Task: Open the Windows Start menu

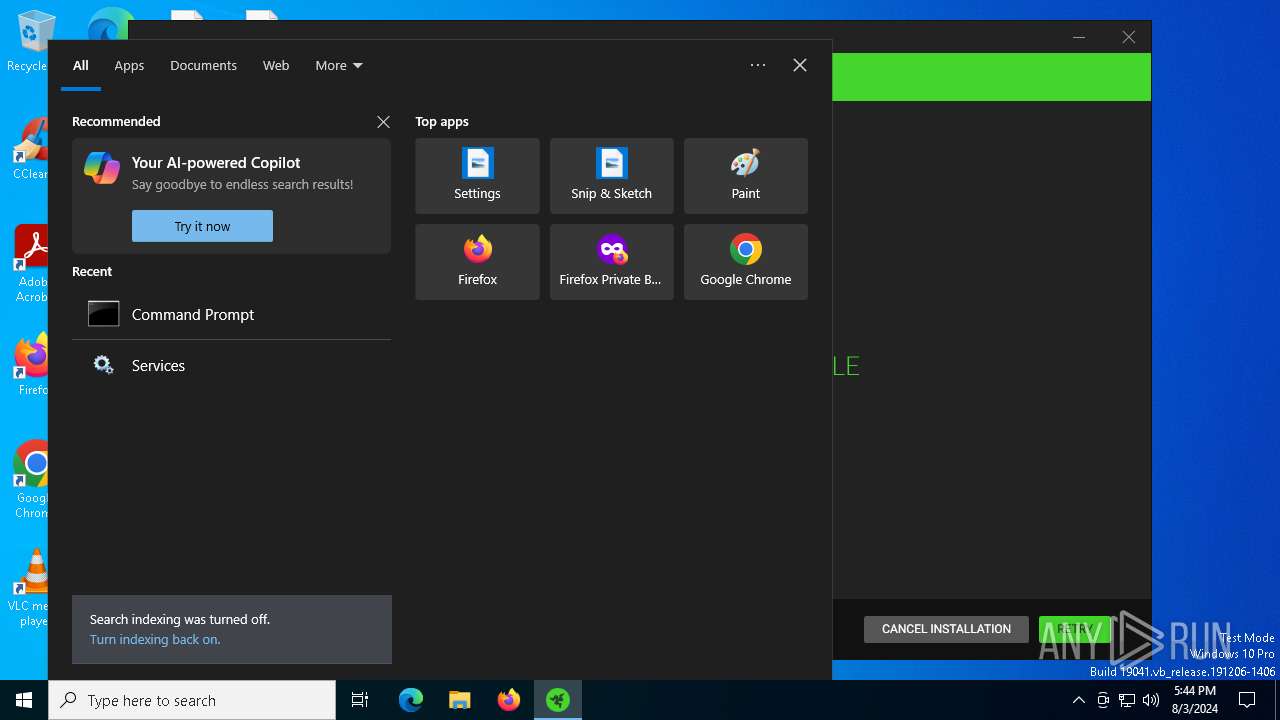Action: click(x=24, y=700)
